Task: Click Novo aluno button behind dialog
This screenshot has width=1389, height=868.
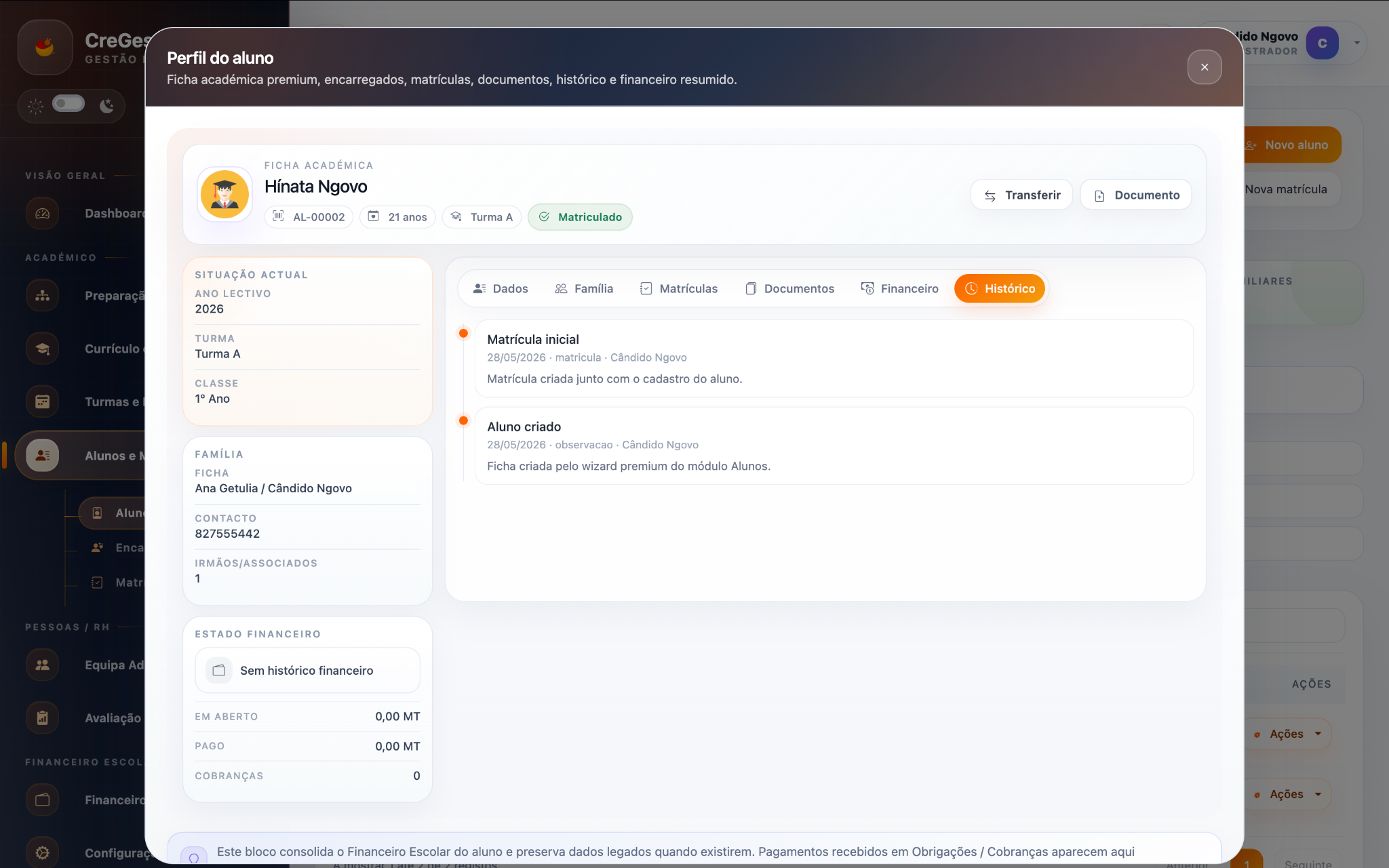Action: pyautogui.click(x=1292, y=145)
